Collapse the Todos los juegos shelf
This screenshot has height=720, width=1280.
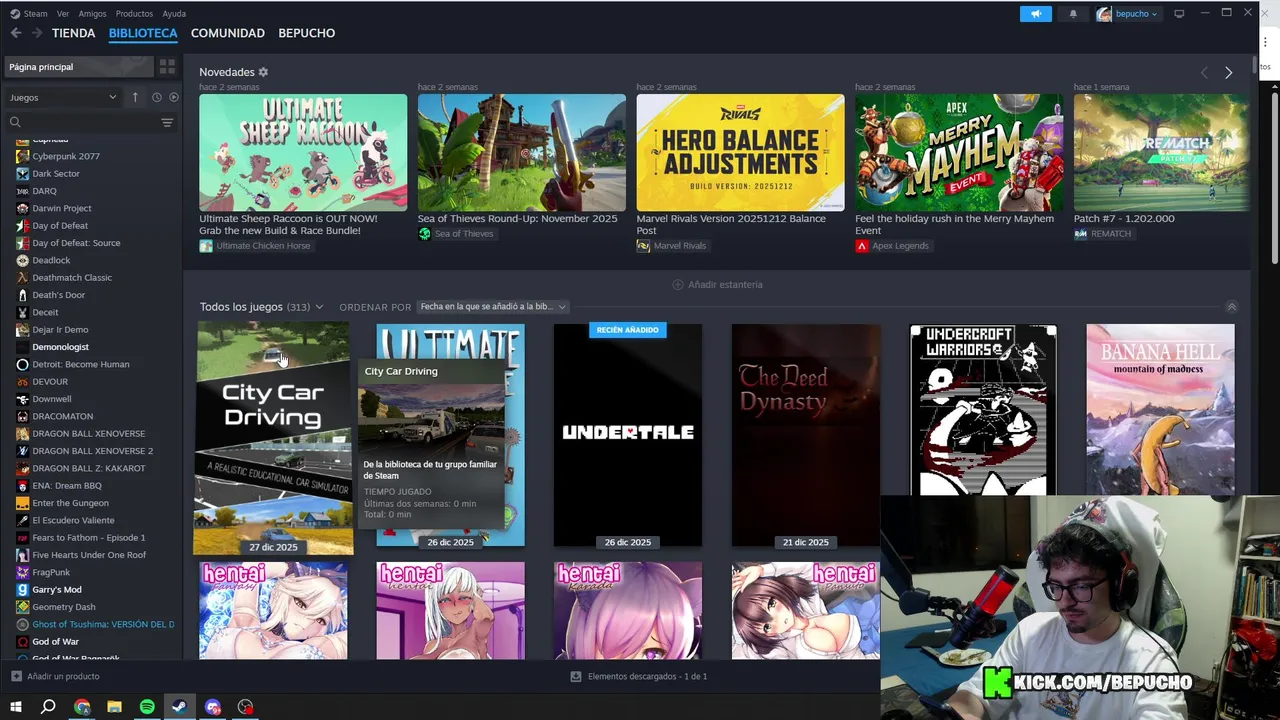coord(1232,307)
